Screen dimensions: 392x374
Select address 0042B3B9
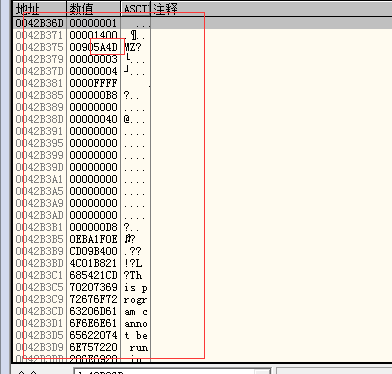point(39,251)
